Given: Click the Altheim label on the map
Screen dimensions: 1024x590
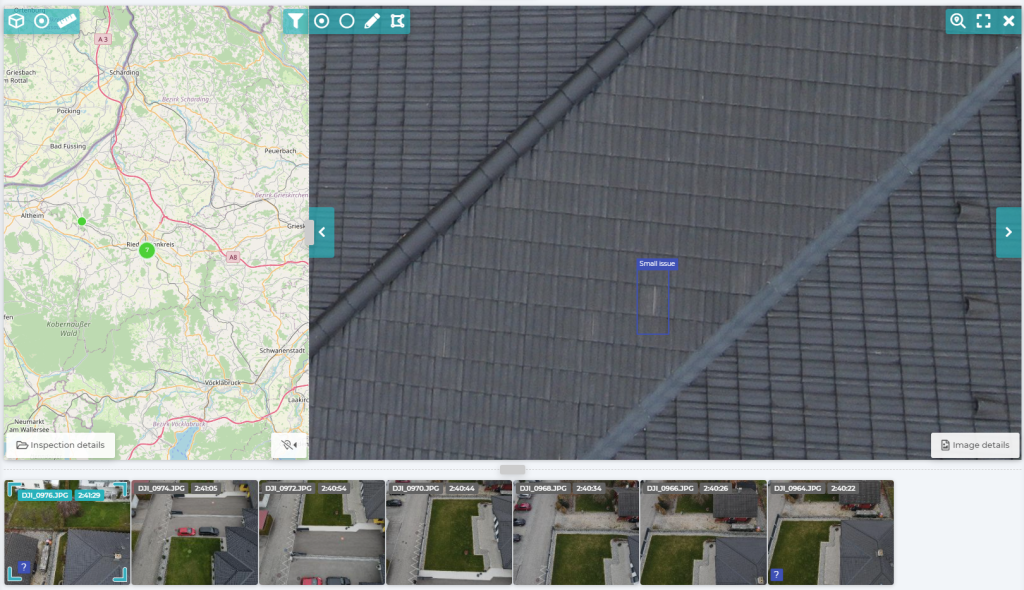Looking at the screenshot, I should 33,216.
